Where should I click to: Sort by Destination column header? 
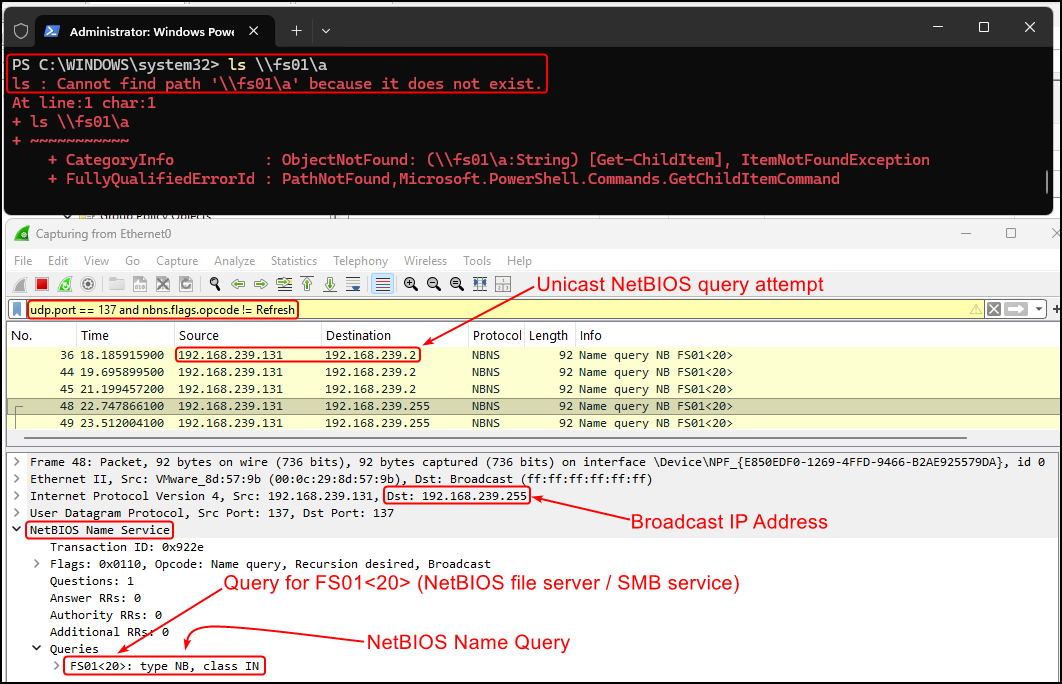pos(395,335)
